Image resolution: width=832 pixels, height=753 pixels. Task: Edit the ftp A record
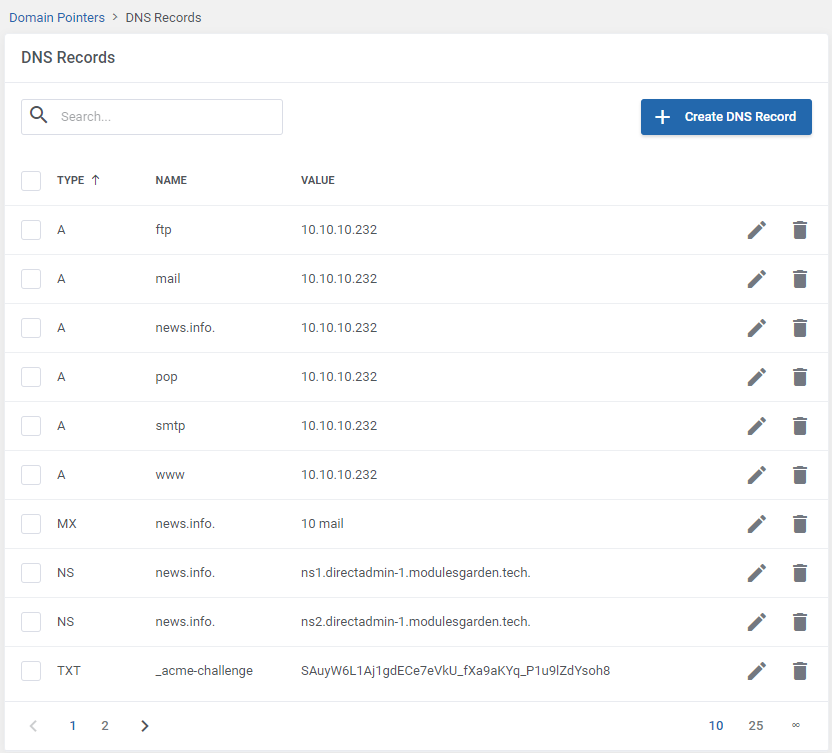(757, 230)
